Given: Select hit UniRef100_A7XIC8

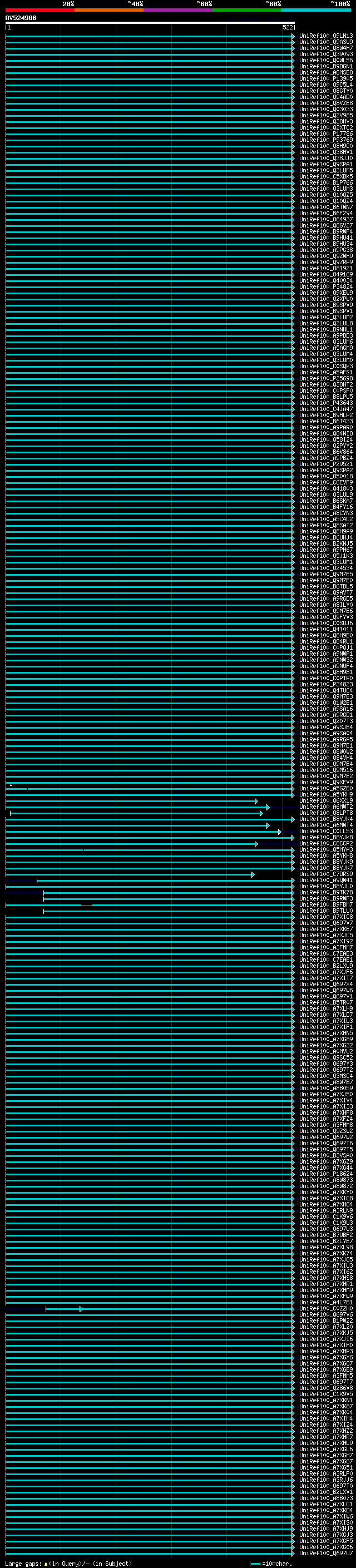Looking at the screenshot, I should click(x=326, y=917).
